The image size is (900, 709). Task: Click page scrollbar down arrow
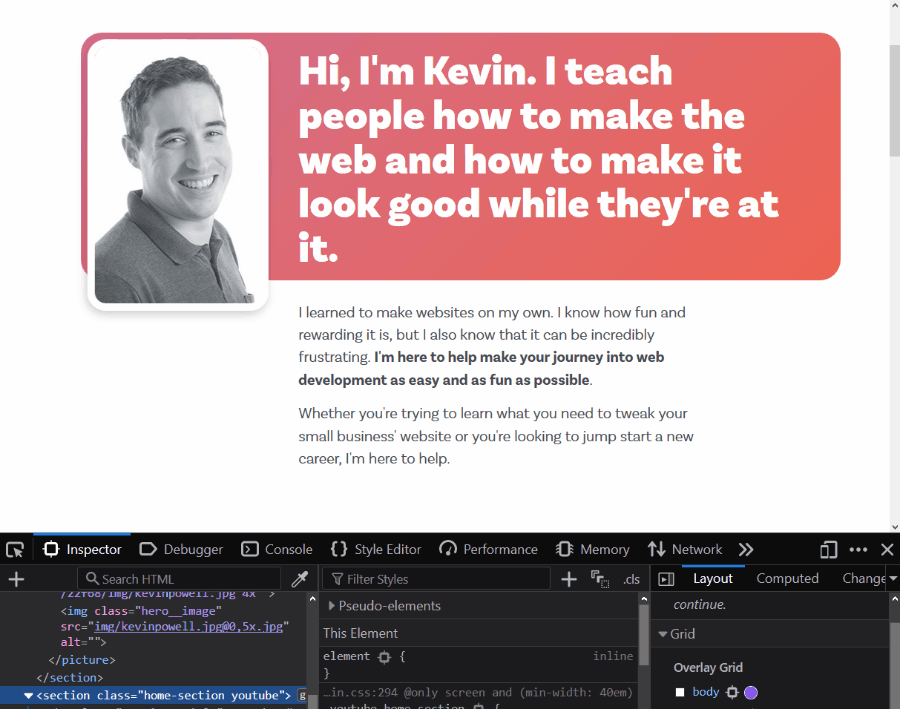pos(895,526)
